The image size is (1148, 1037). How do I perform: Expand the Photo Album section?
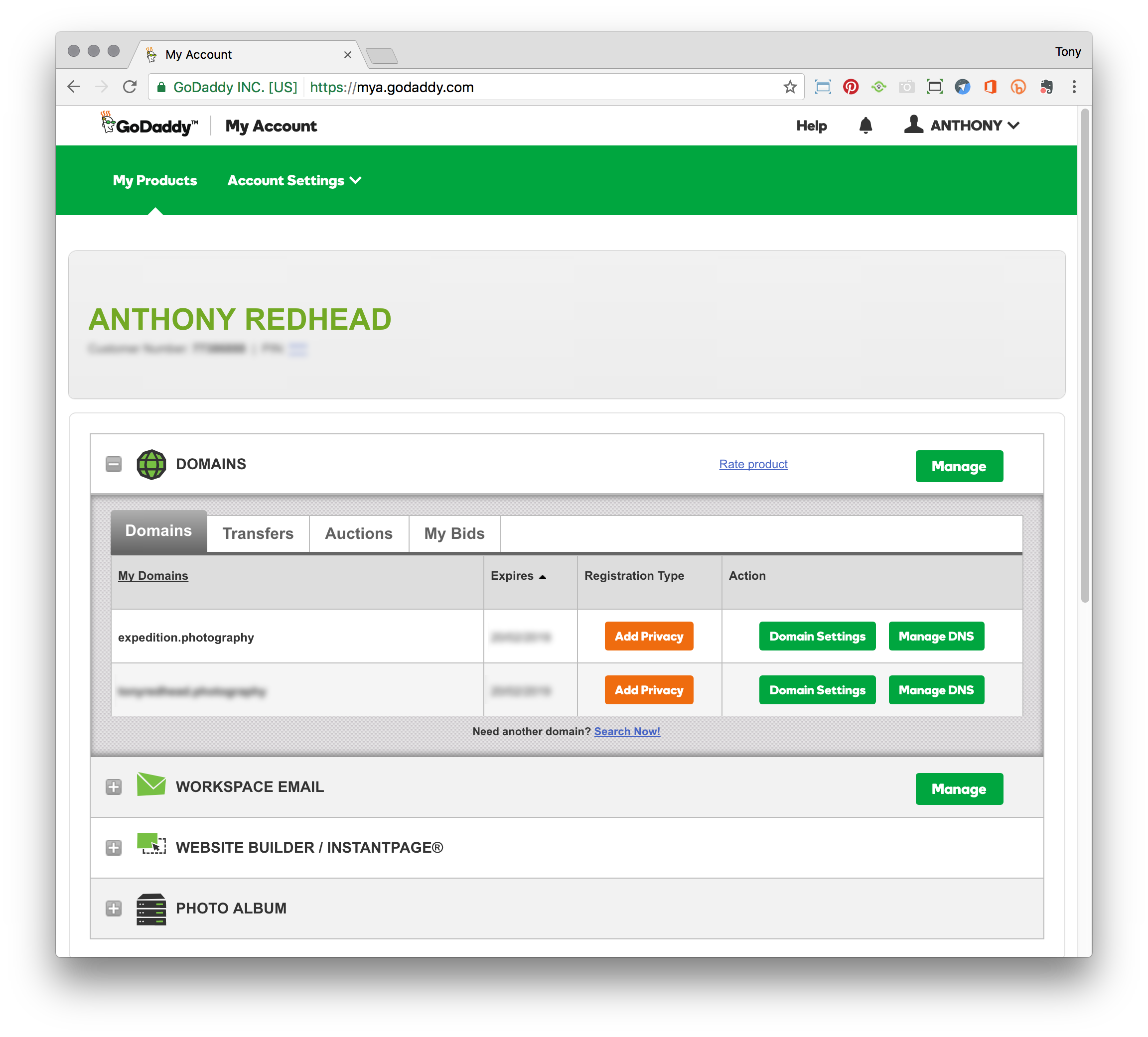click(x=113, y=908)
